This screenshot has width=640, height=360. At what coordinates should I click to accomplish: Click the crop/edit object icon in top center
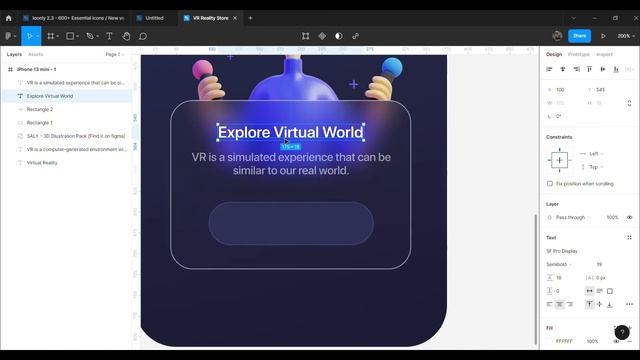pyautogui.click(x=305, y=36)
